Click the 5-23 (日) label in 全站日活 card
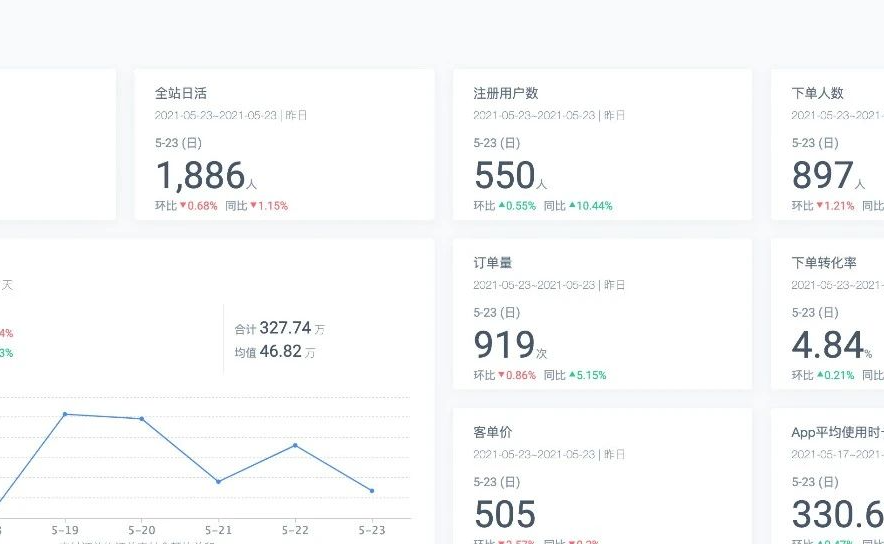 [178, 143]
